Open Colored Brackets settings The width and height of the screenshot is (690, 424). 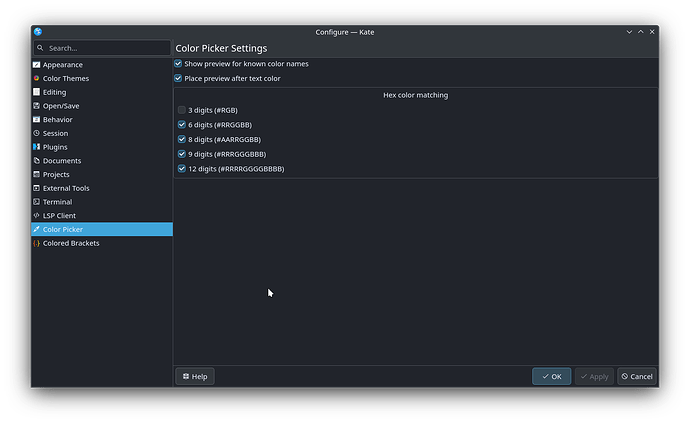point(102,243)
